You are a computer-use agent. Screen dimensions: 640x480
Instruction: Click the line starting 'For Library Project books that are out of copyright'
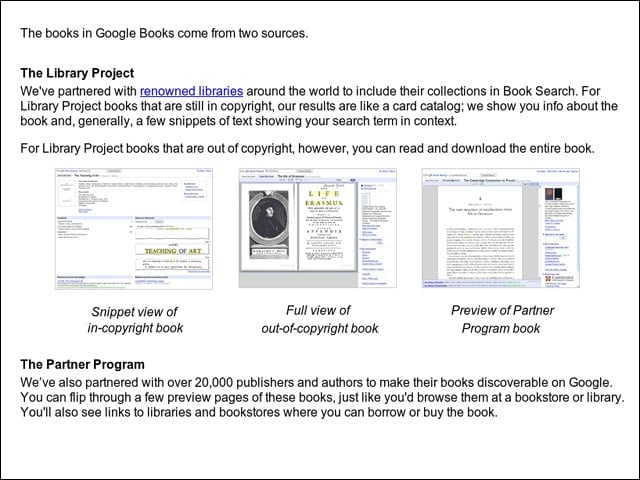[x=307, y=148]
